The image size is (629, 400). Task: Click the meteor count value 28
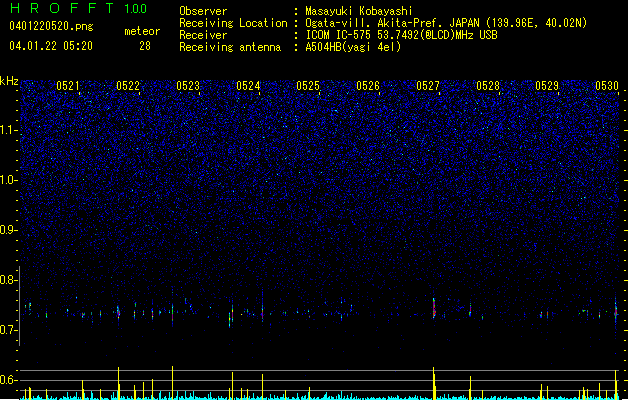[145, 46]
